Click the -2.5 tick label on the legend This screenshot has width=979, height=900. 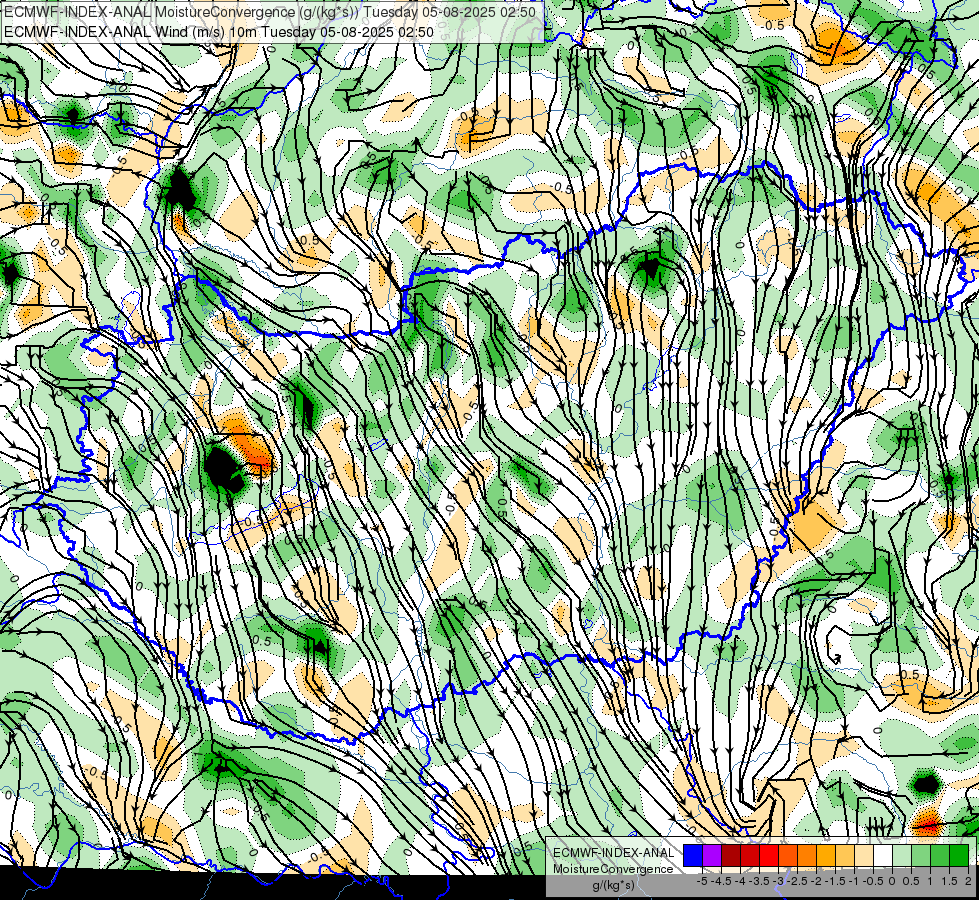click(x=797, y=881)
